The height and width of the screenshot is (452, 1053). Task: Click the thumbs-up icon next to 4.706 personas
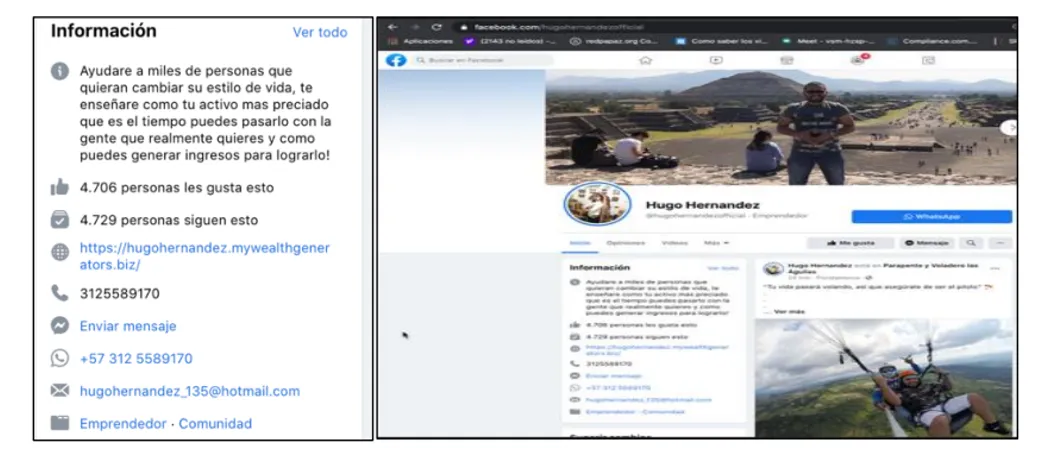point(60,188)
